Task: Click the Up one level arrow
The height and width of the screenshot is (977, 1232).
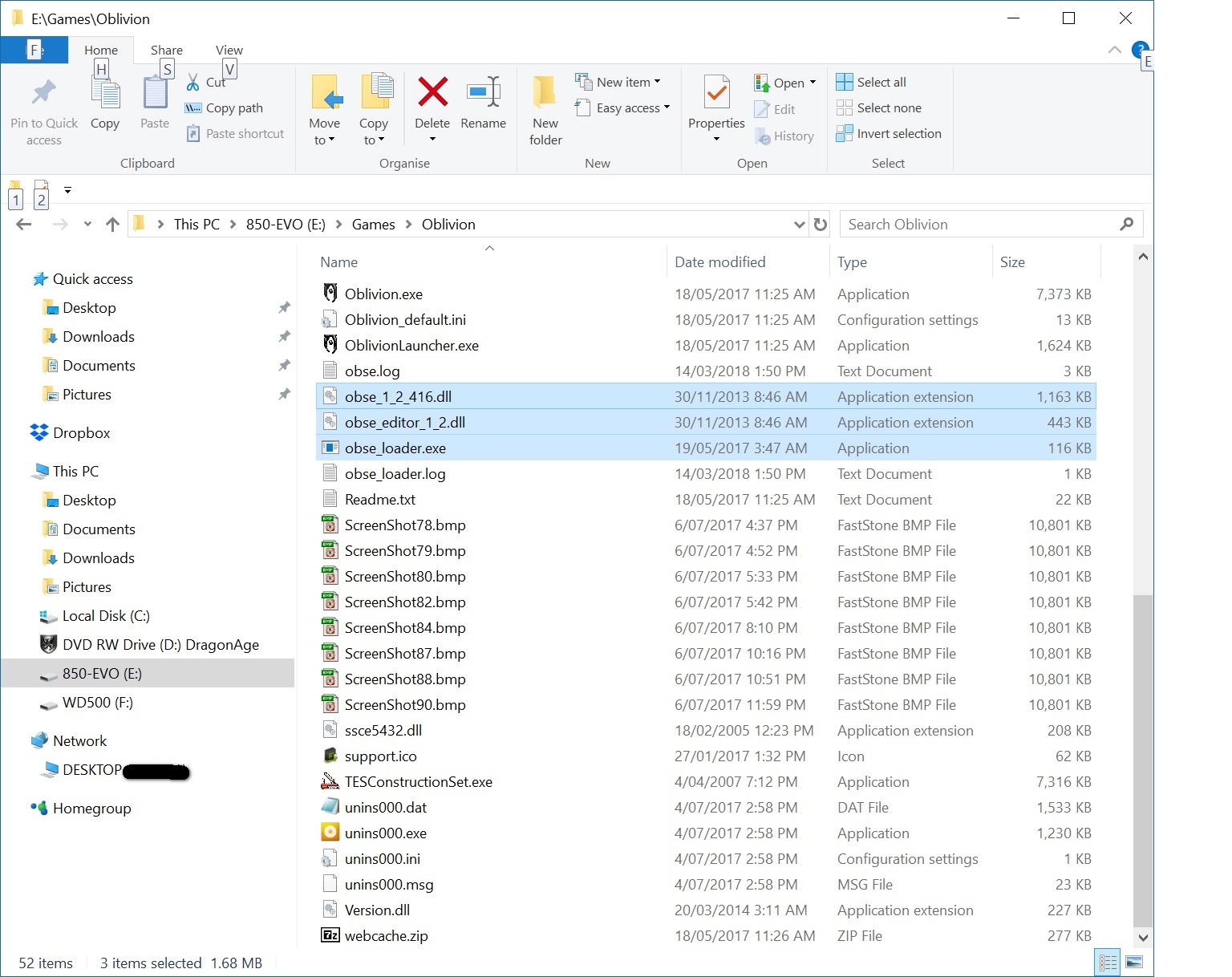Action: click(x=112, y=225)
